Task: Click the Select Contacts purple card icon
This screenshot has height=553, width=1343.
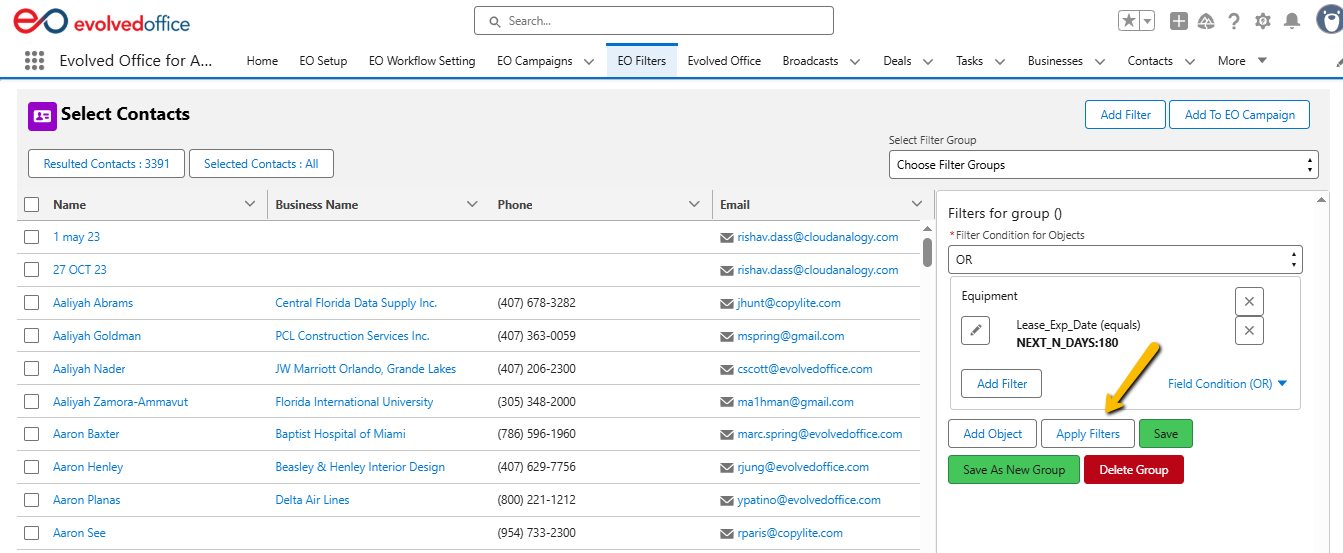Action: click(x=42, y=116)
